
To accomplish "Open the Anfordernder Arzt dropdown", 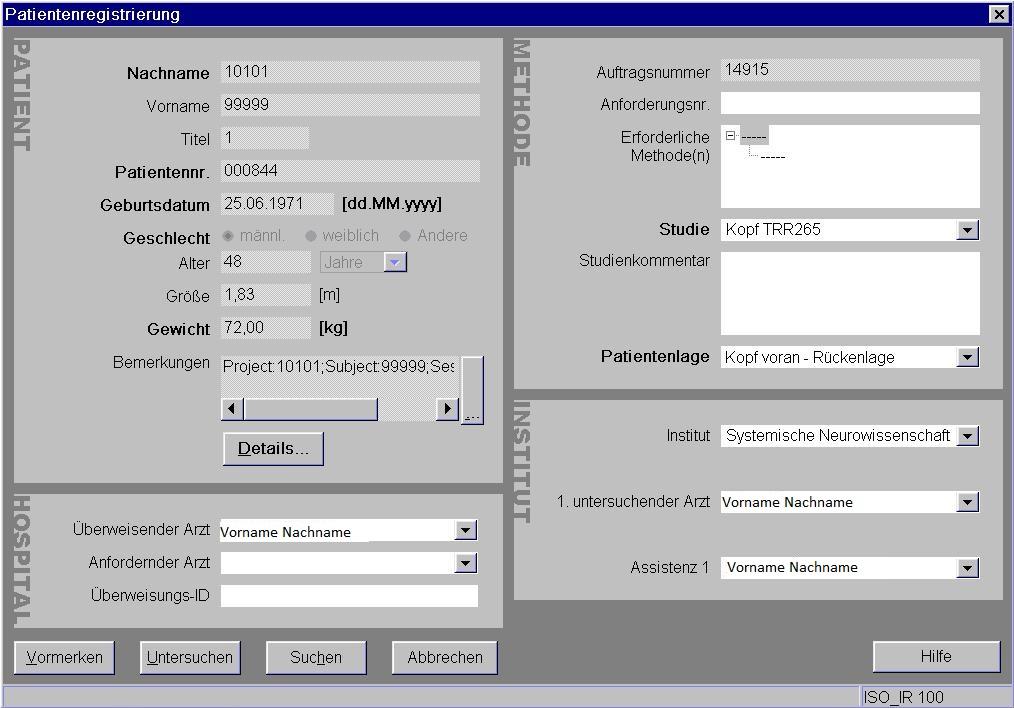I will tap(465, 563).
